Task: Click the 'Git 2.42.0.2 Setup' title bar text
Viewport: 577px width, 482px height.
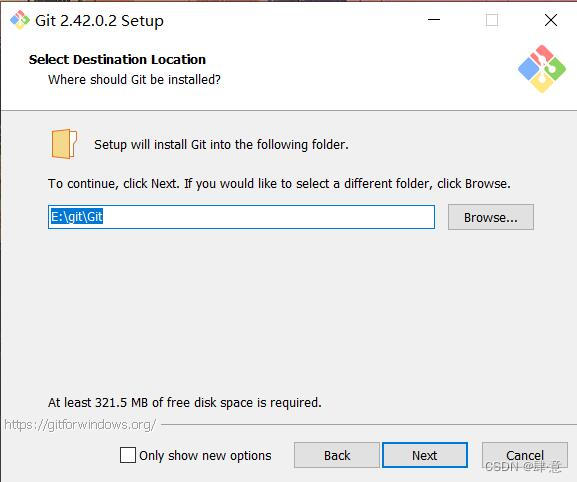Action: [99, 21]
